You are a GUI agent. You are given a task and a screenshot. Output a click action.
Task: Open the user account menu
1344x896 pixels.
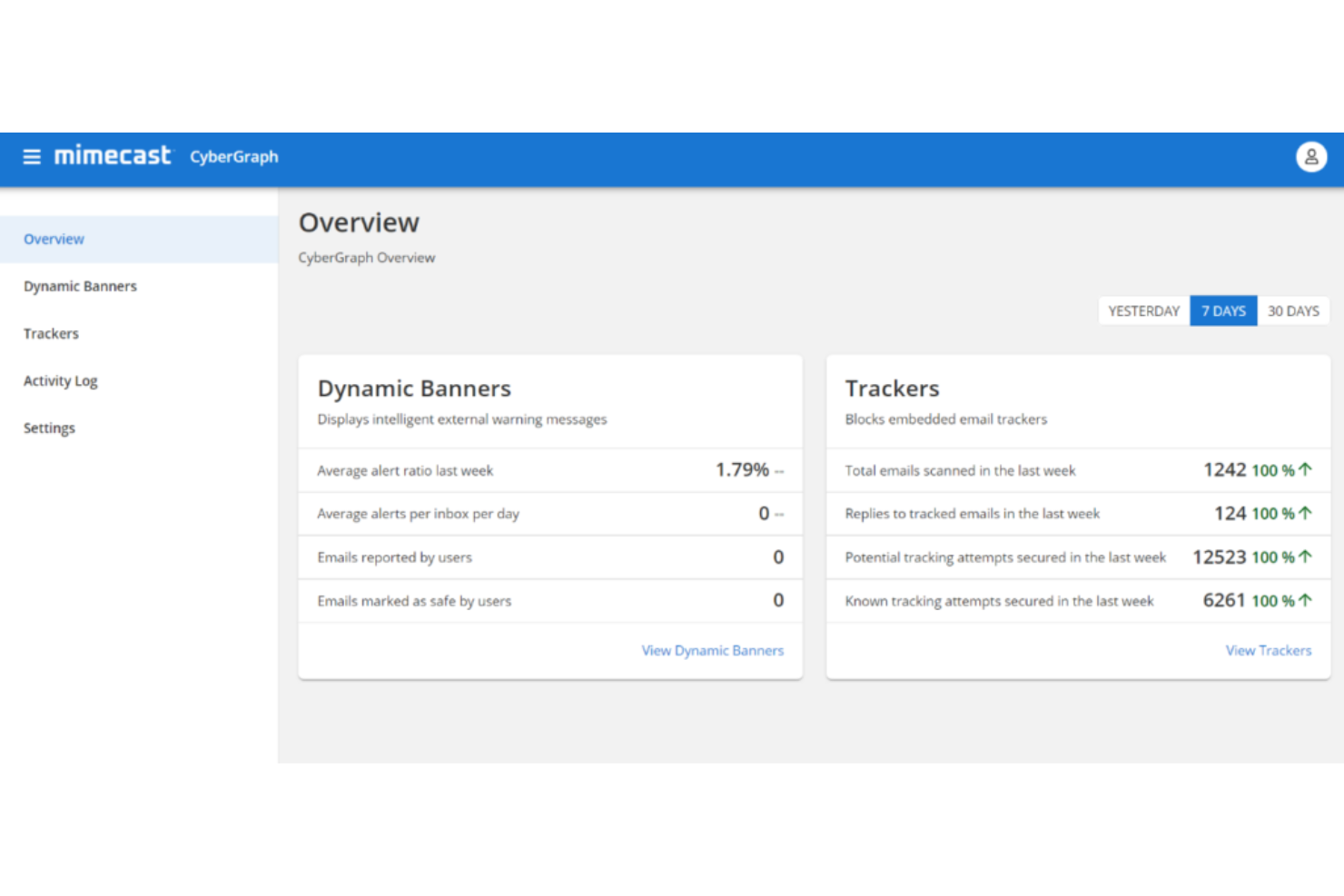tap(1311, 156)
